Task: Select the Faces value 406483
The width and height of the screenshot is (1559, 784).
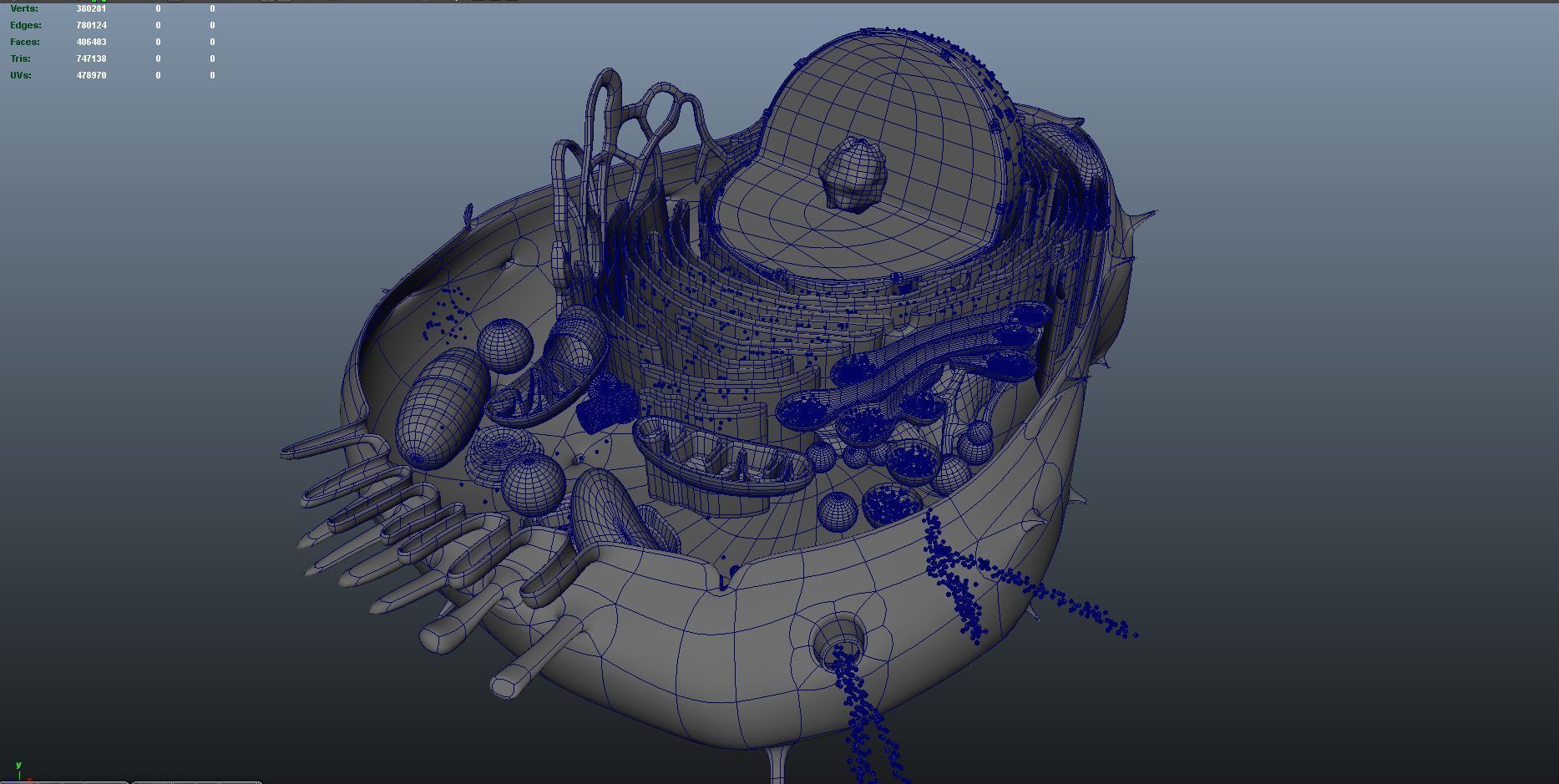Action: point(91,42)
